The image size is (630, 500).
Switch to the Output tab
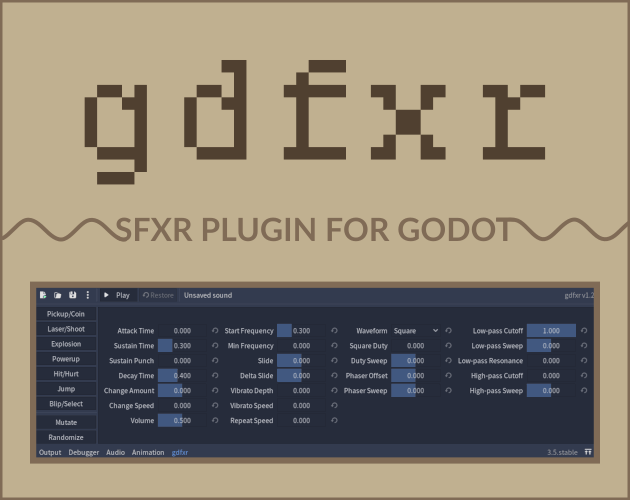[x=50, y=452]
